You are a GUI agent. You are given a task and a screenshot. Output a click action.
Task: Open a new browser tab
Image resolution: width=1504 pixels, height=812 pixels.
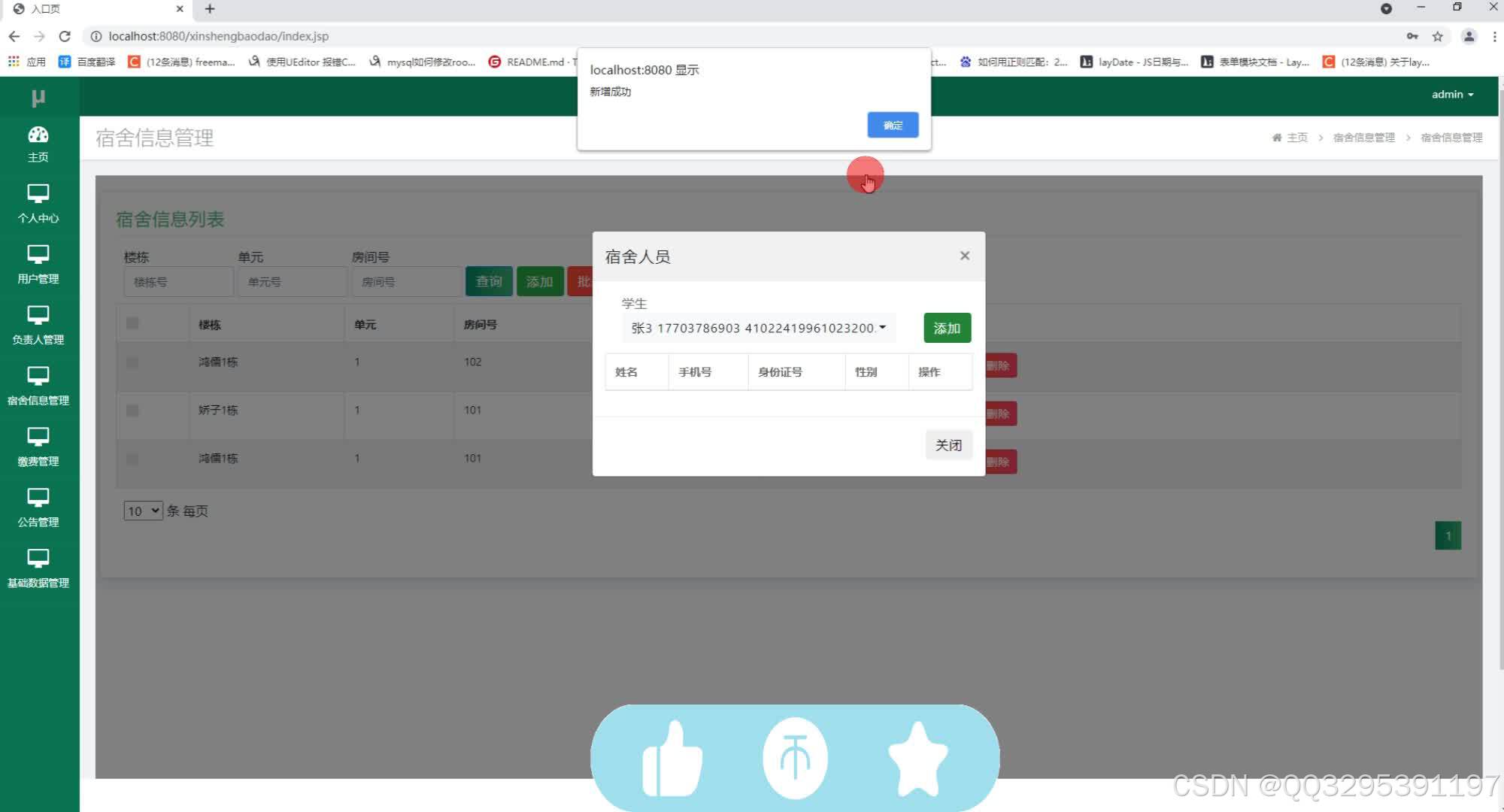tap(210, 9)
